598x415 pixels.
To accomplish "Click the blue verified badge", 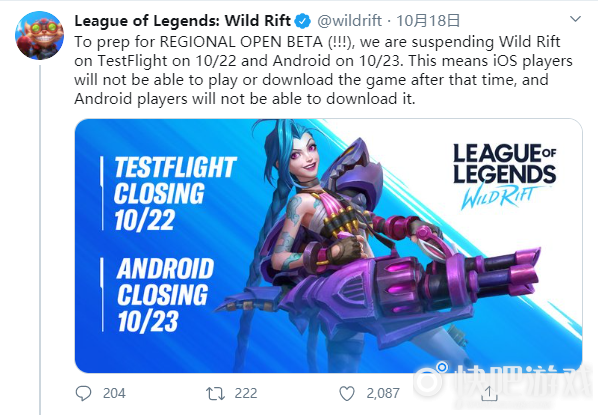I will point(303,21).
